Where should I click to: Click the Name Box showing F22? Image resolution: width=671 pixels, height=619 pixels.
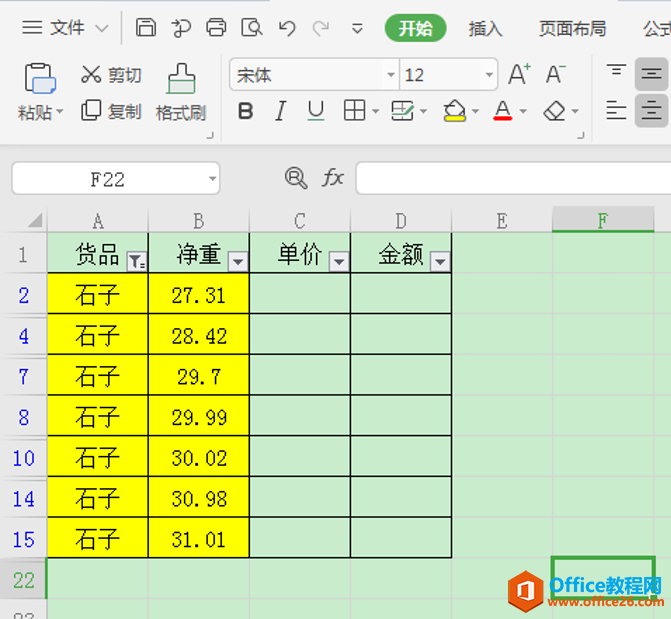point(108,179)
